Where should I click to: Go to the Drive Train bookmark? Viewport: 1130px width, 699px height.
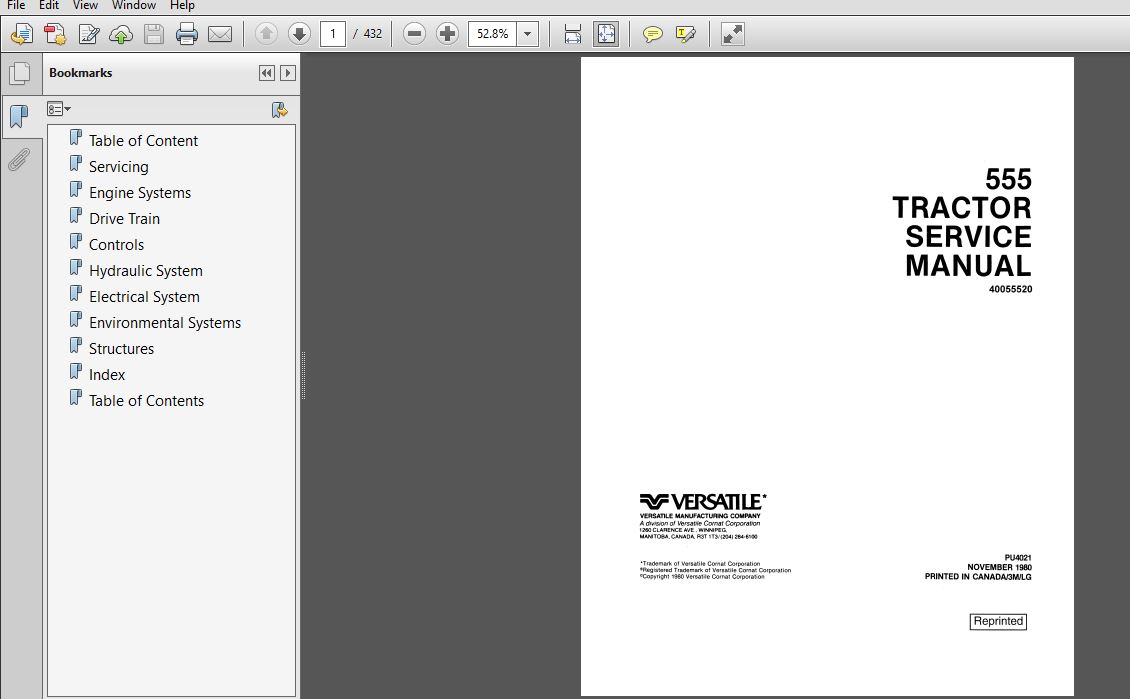pyautogui.click(x=125, y=218)
